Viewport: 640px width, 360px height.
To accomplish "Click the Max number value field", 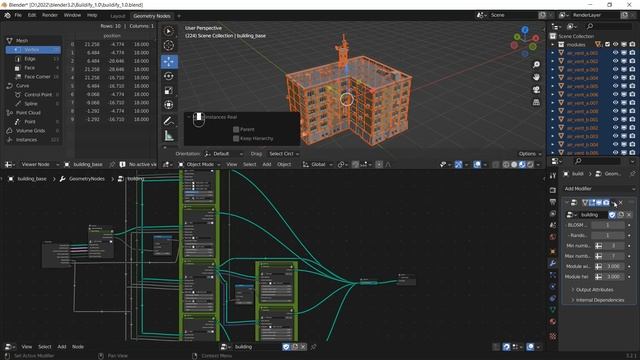I will click(x=613, y=256).
